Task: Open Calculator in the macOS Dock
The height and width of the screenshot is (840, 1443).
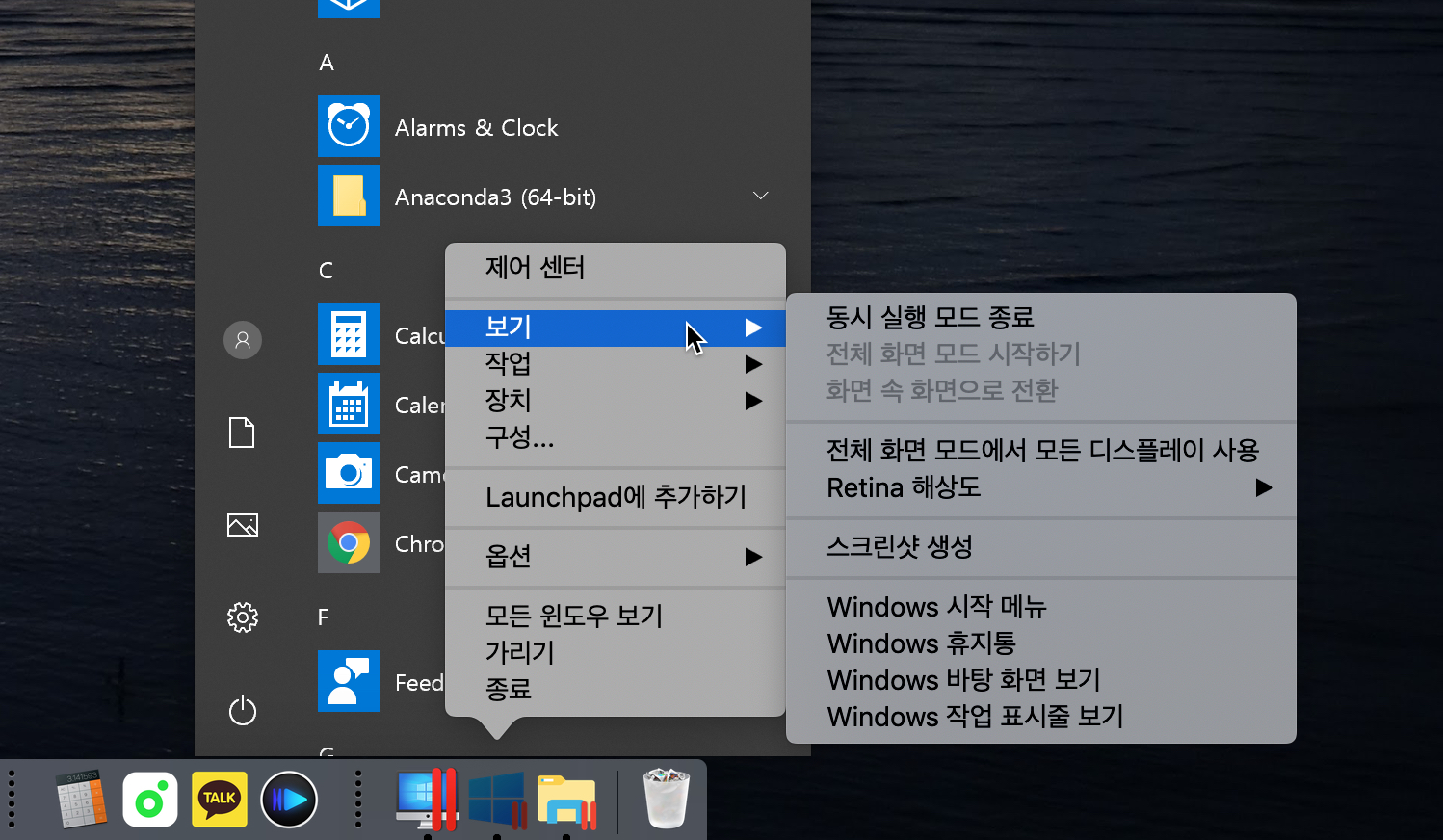Action: click(x=81, y=799)
